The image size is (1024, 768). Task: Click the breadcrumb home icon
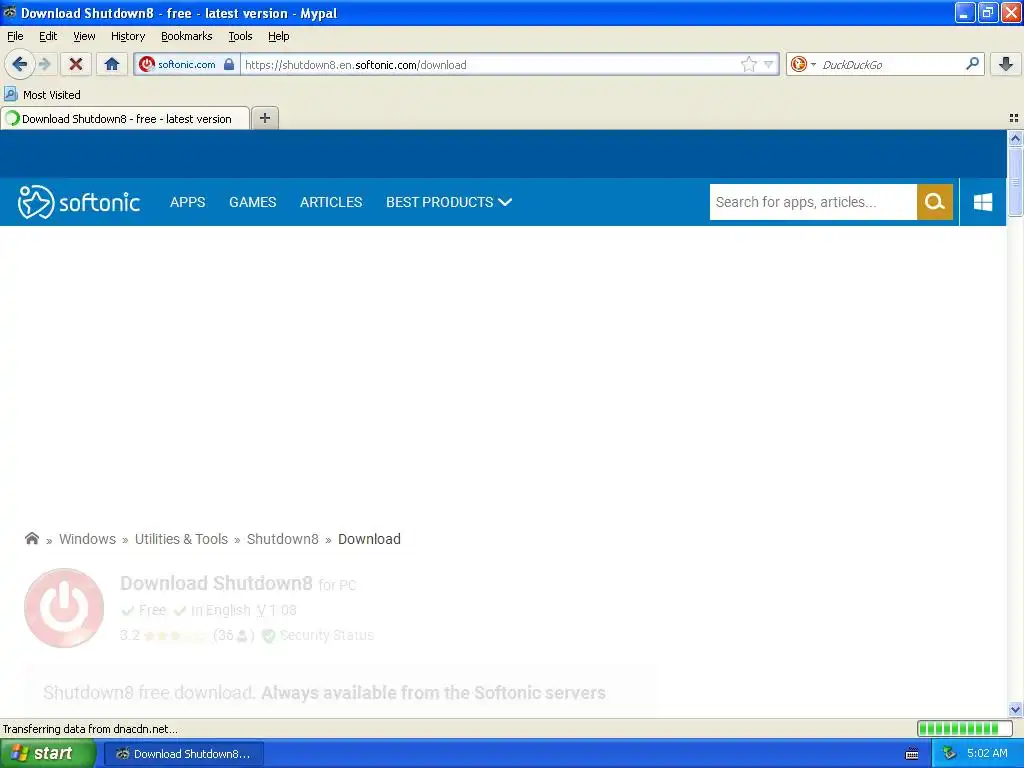point(31,539)
